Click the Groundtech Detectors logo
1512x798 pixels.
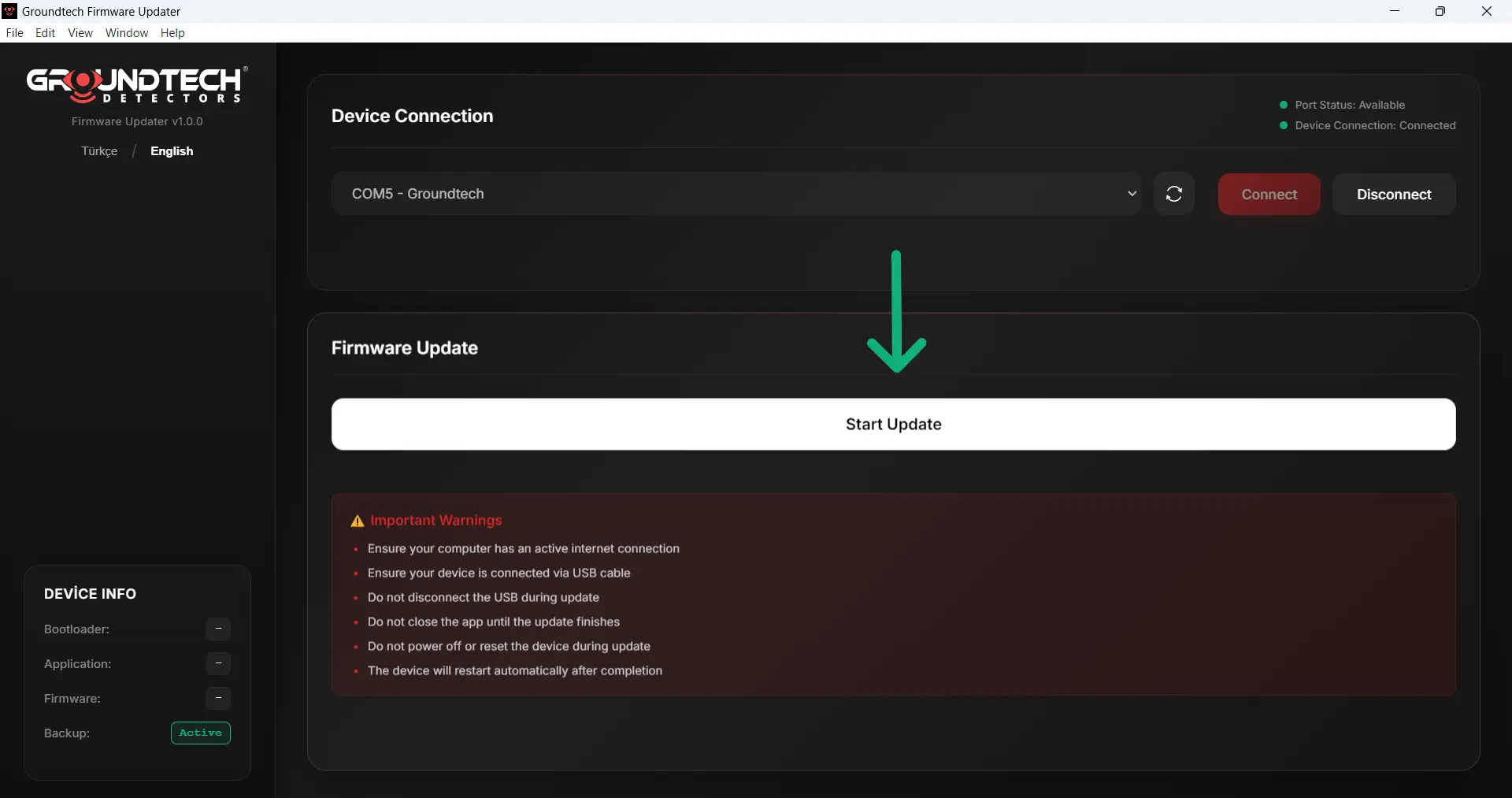pyautogui.click(x=137, y=85)
